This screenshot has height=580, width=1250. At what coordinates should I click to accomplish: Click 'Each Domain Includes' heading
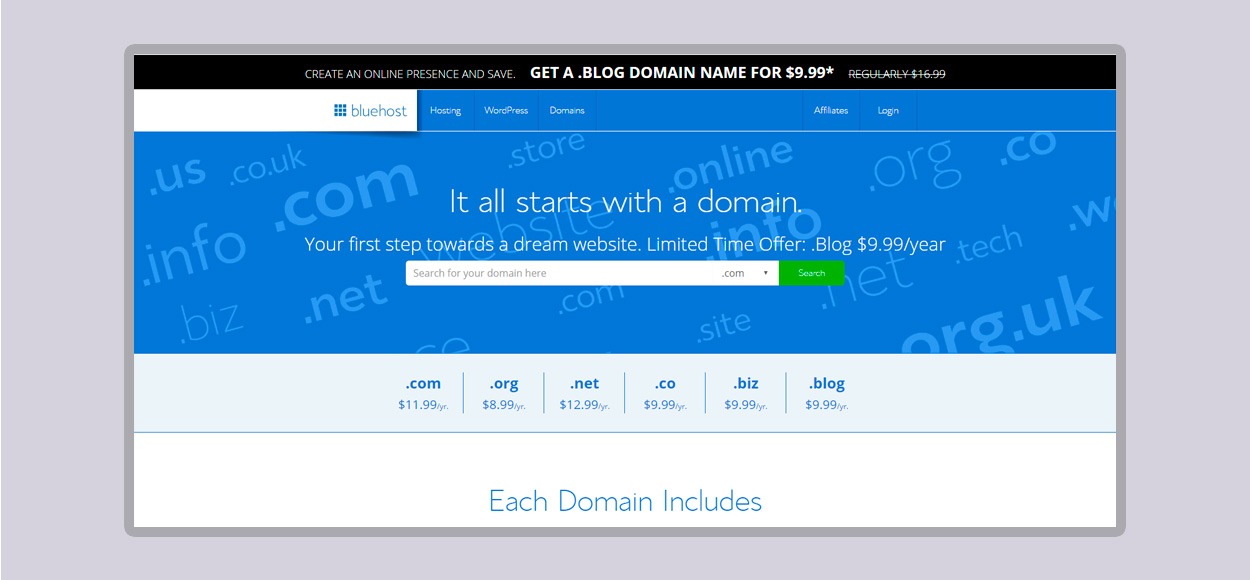[625, 501]
